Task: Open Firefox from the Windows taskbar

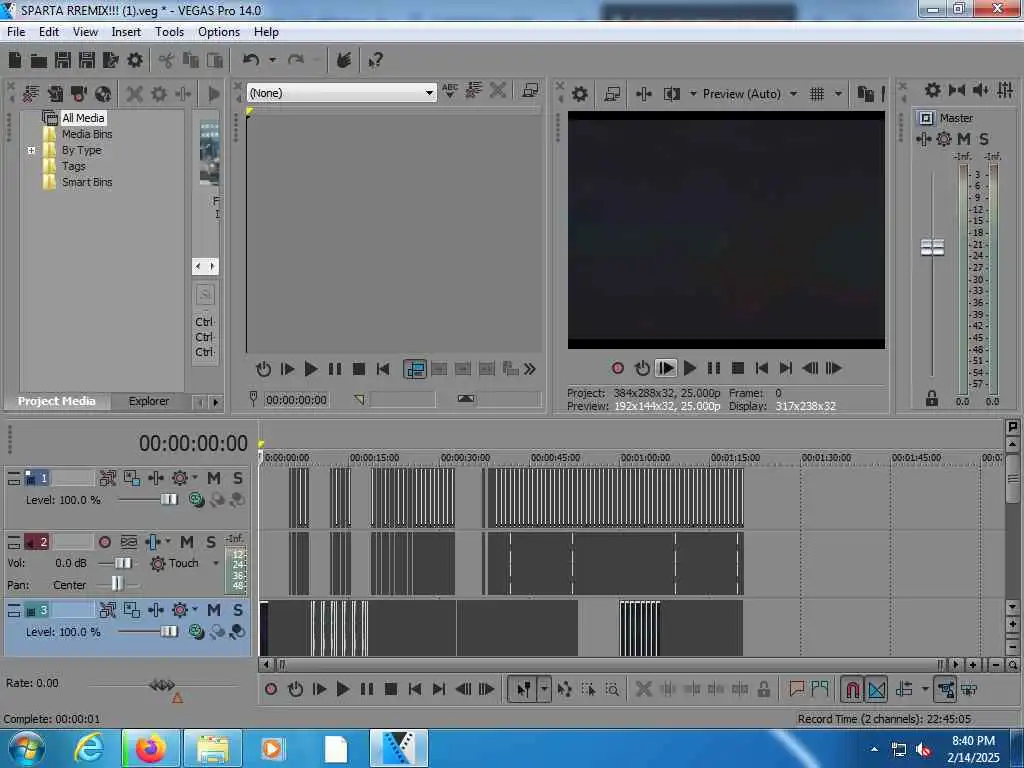Action: [x=150, y=748]
